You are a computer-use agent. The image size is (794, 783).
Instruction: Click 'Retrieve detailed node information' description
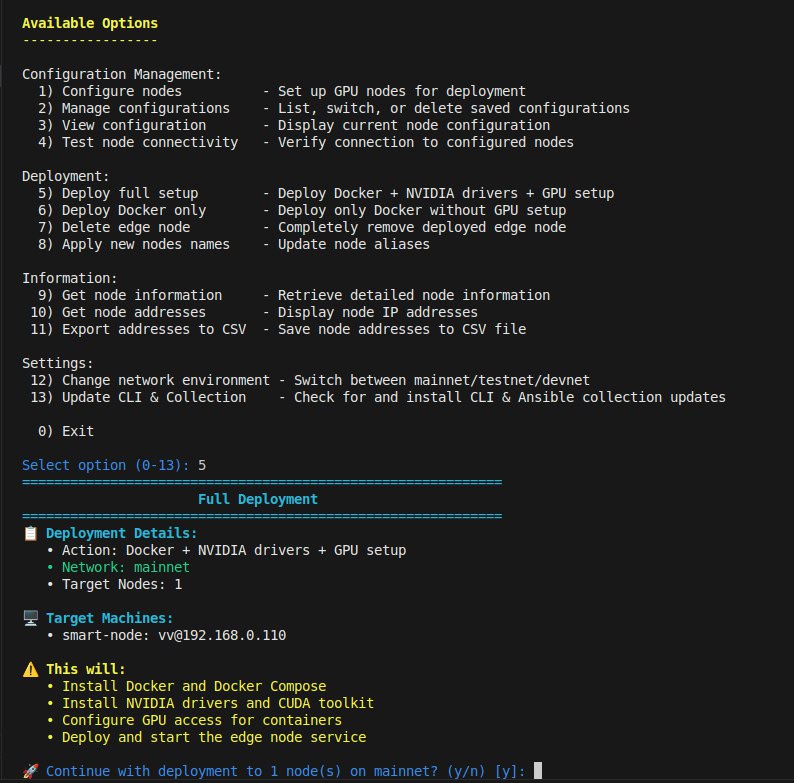coord(414,295)
